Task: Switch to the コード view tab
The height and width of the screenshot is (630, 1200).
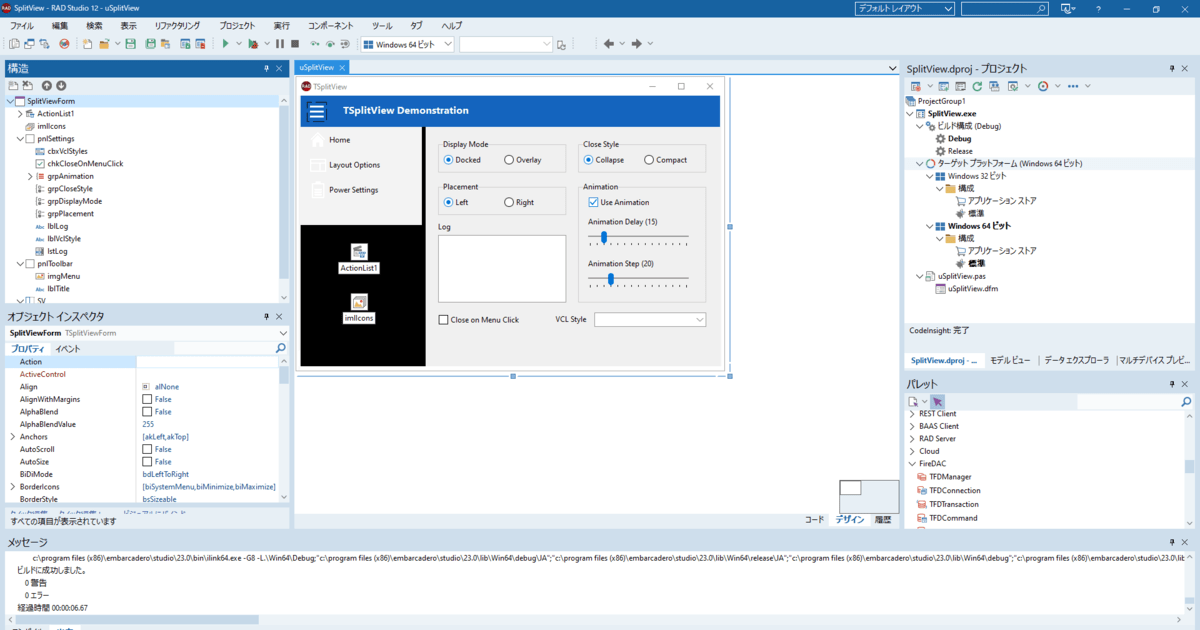Action: (x=815, y=520)
